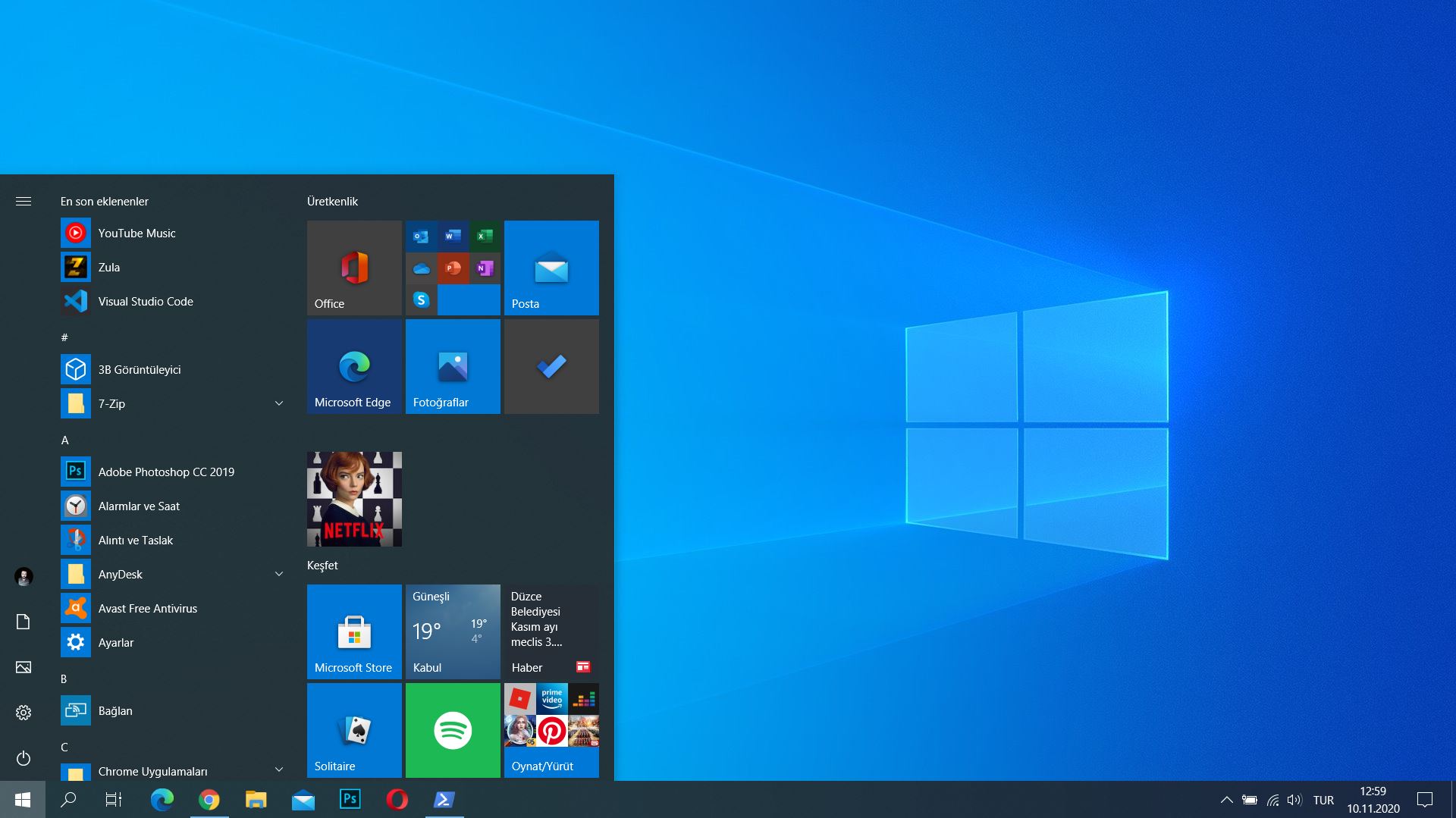Open OneDrive in the Office apps tile

click(421, 268)
